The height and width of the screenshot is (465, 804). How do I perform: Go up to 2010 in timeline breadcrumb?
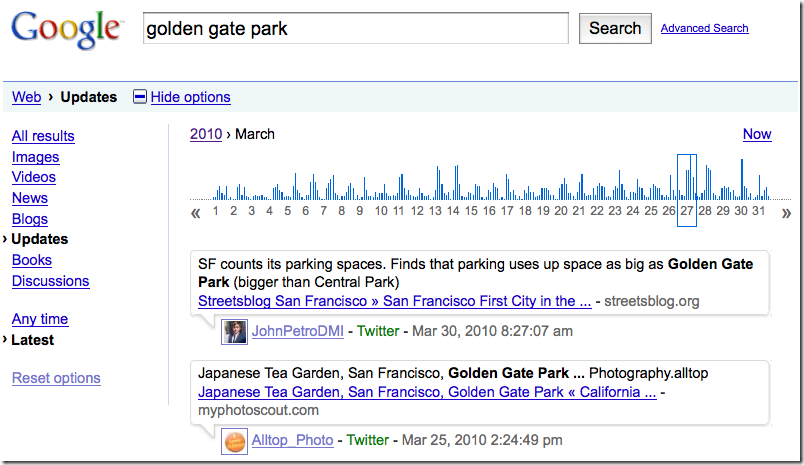pos(206,134)
